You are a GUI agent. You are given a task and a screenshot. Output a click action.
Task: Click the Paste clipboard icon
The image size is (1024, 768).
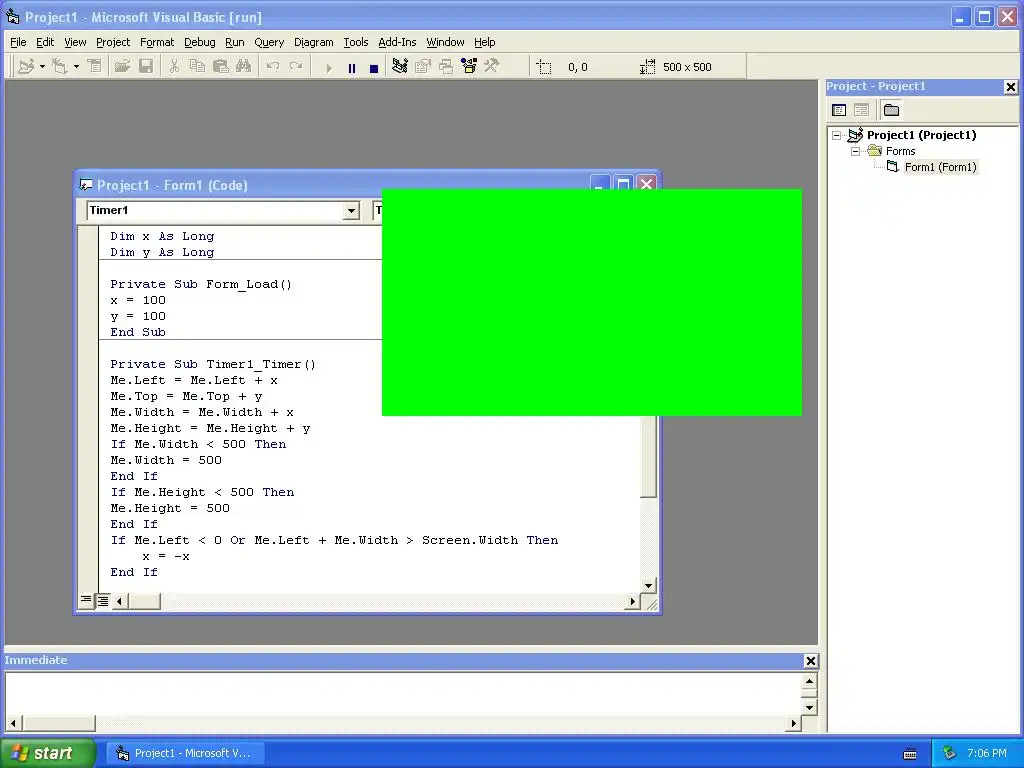tap(220, 67)
